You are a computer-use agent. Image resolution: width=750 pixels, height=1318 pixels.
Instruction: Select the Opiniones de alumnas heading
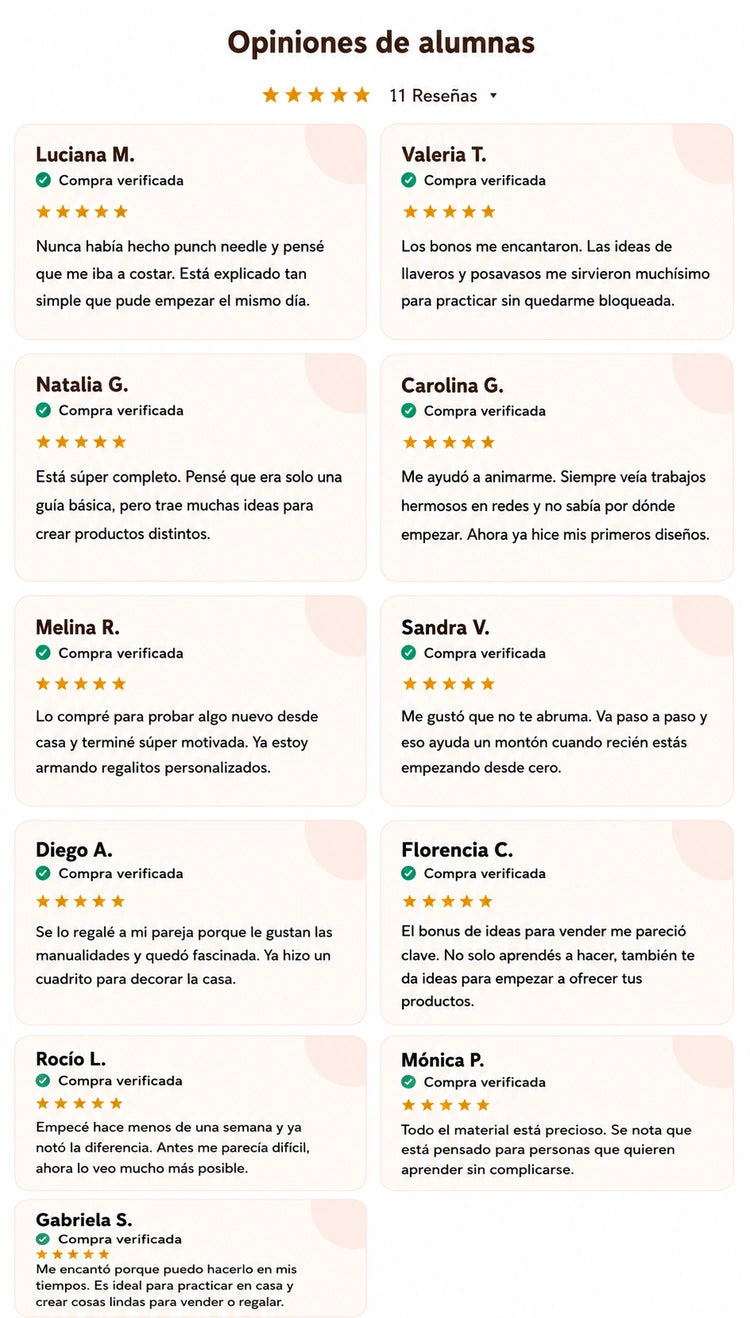point(381,42)
